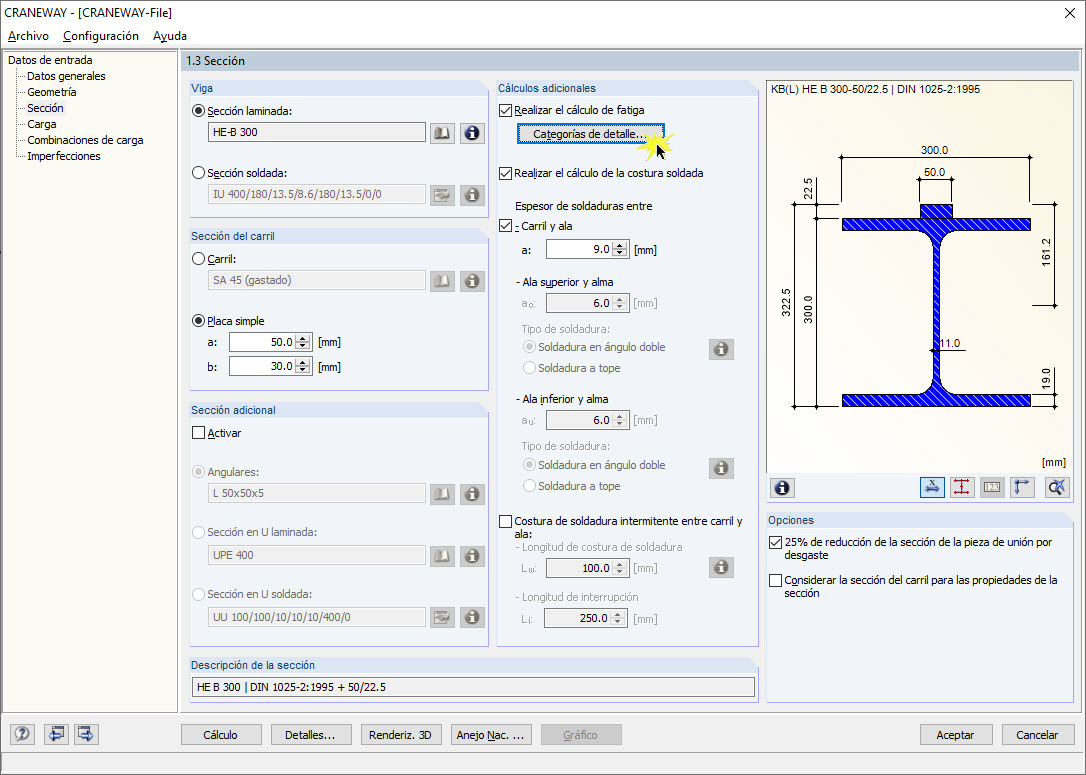Select Sección soldada radio option
1086x775 pixels.
click(199, 173)
